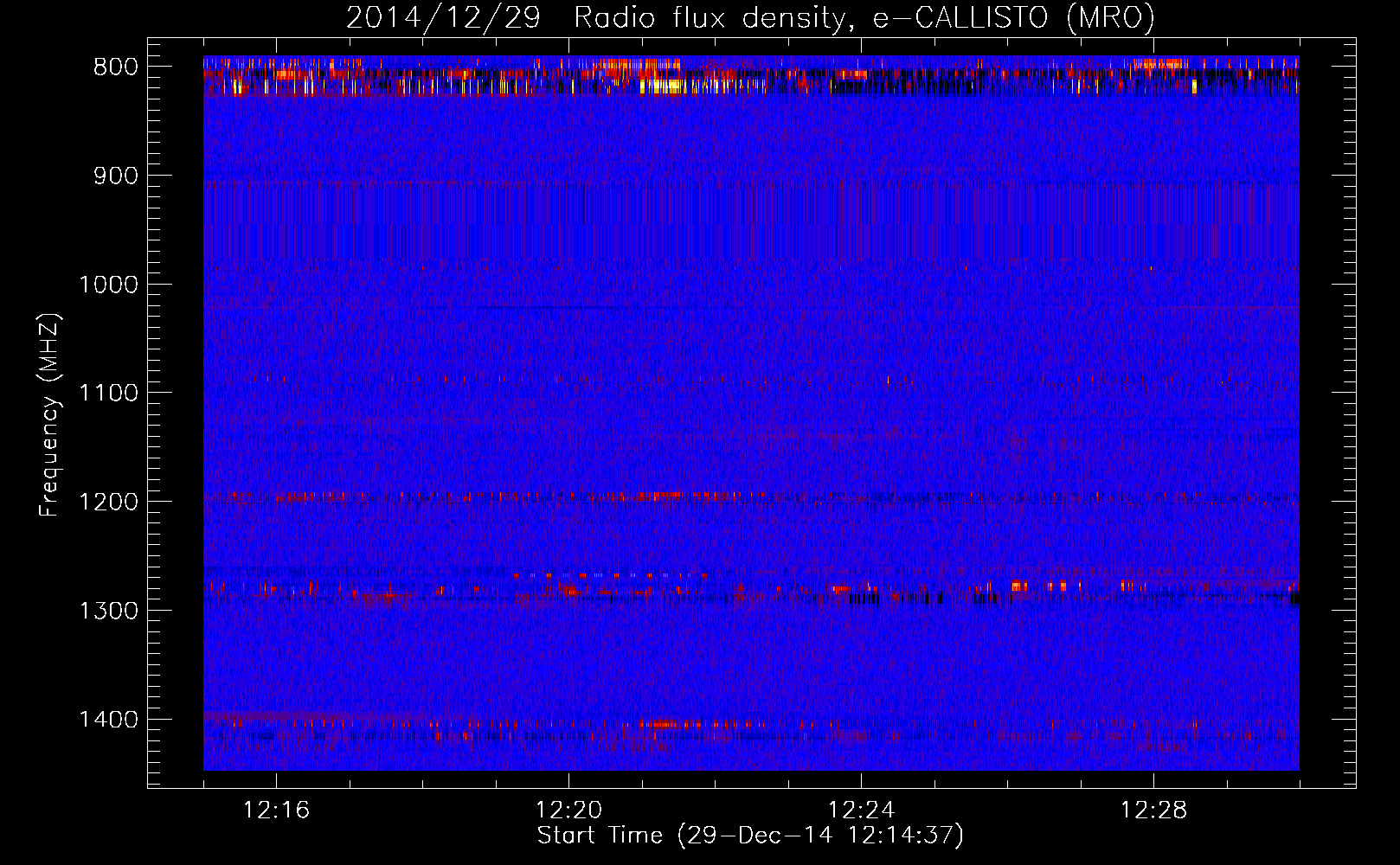Click the plot title 'Radio flux density, e-CALLISTO (MRO)'
The width and height of the screenshot is (1400, 865).
click(x=864, y=17)
